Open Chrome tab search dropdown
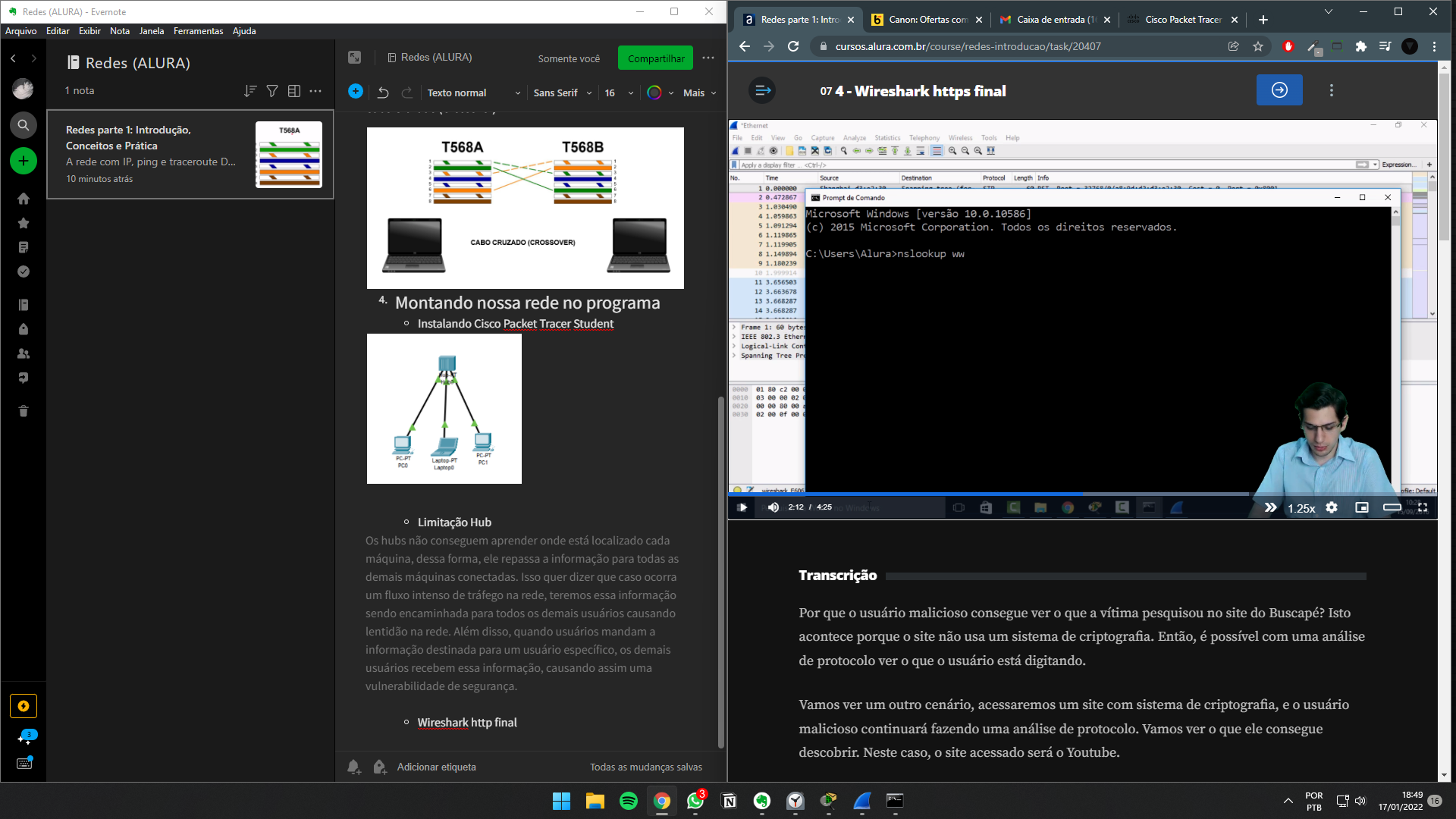1456x819 pixels. click(1328, 11)
